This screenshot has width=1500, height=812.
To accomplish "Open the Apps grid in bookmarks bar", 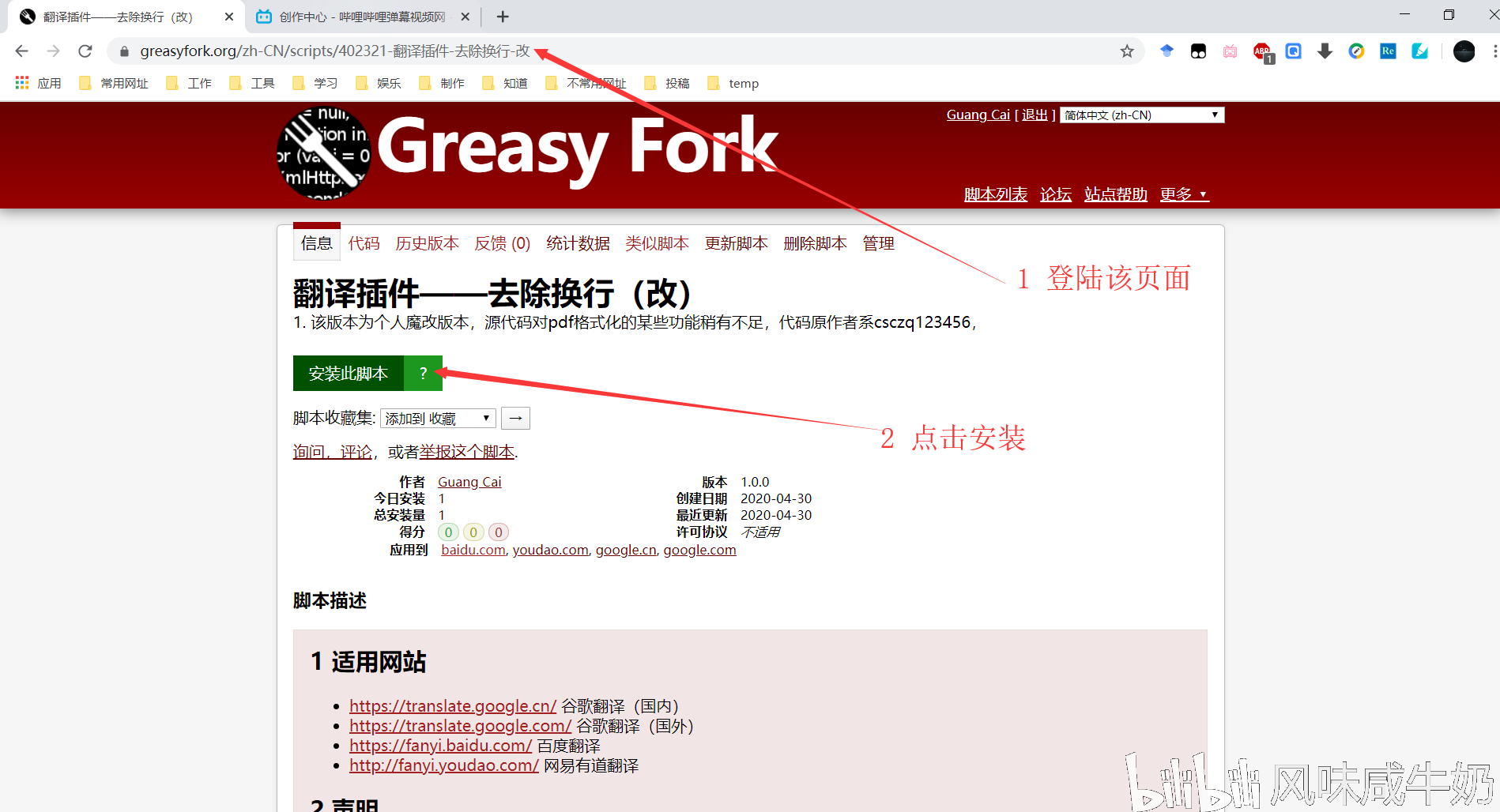I will [x=38, y=83].
